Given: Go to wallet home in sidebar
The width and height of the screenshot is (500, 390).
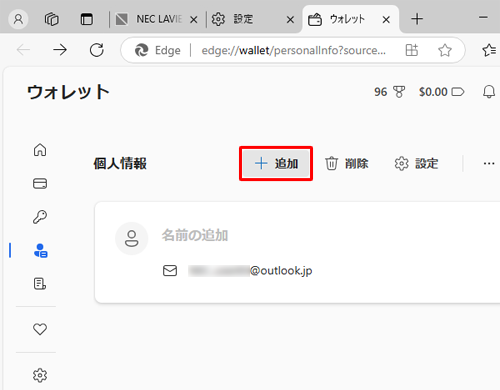Looking at the screenshot, I should [40, 150].
